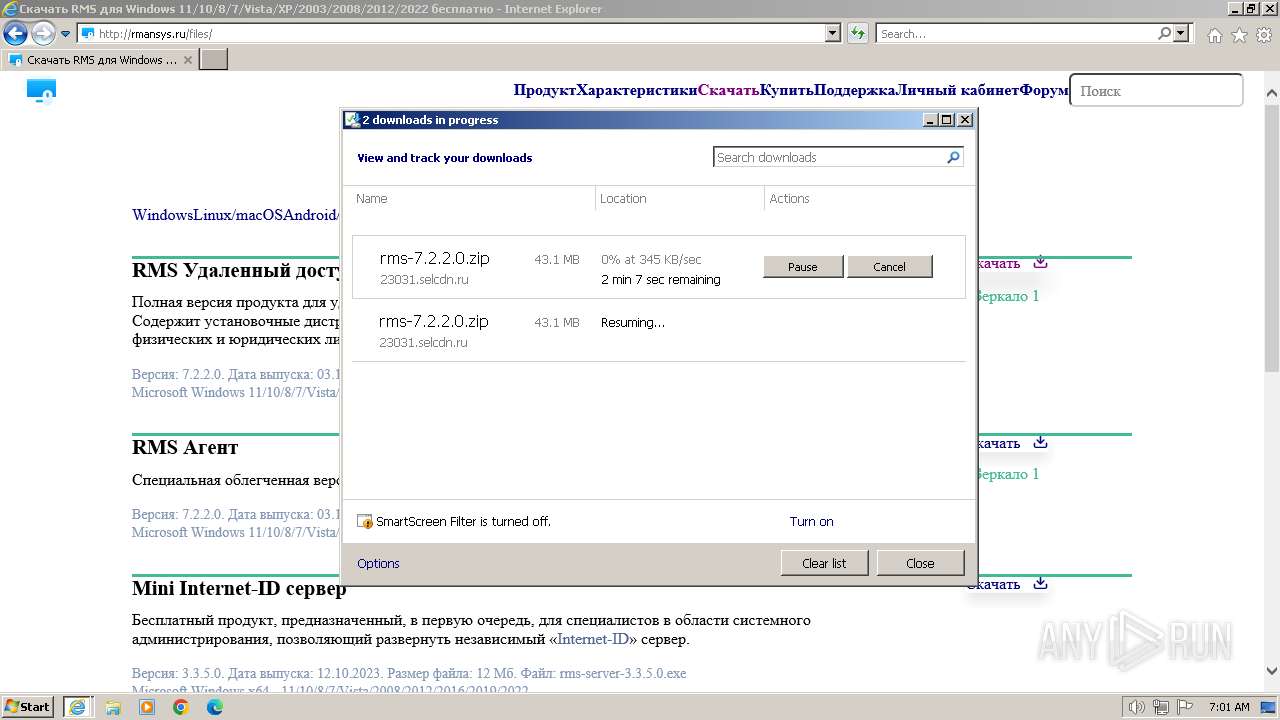Open Зеркало 1 link under RMS Агент

coord(1008,474)
